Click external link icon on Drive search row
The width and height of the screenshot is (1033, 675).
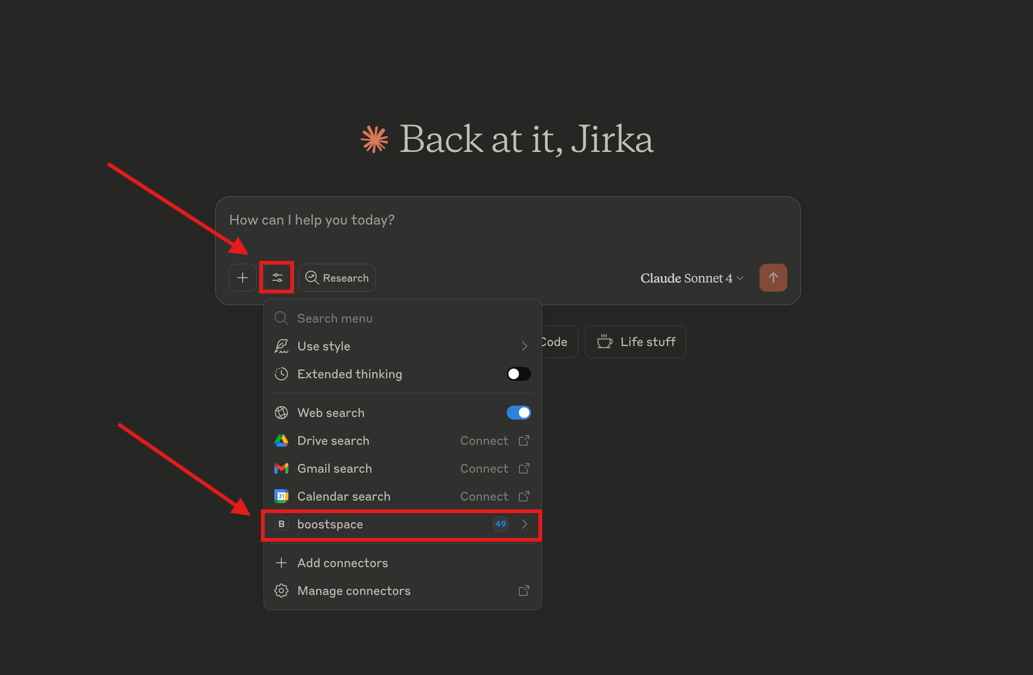(524, 441)
